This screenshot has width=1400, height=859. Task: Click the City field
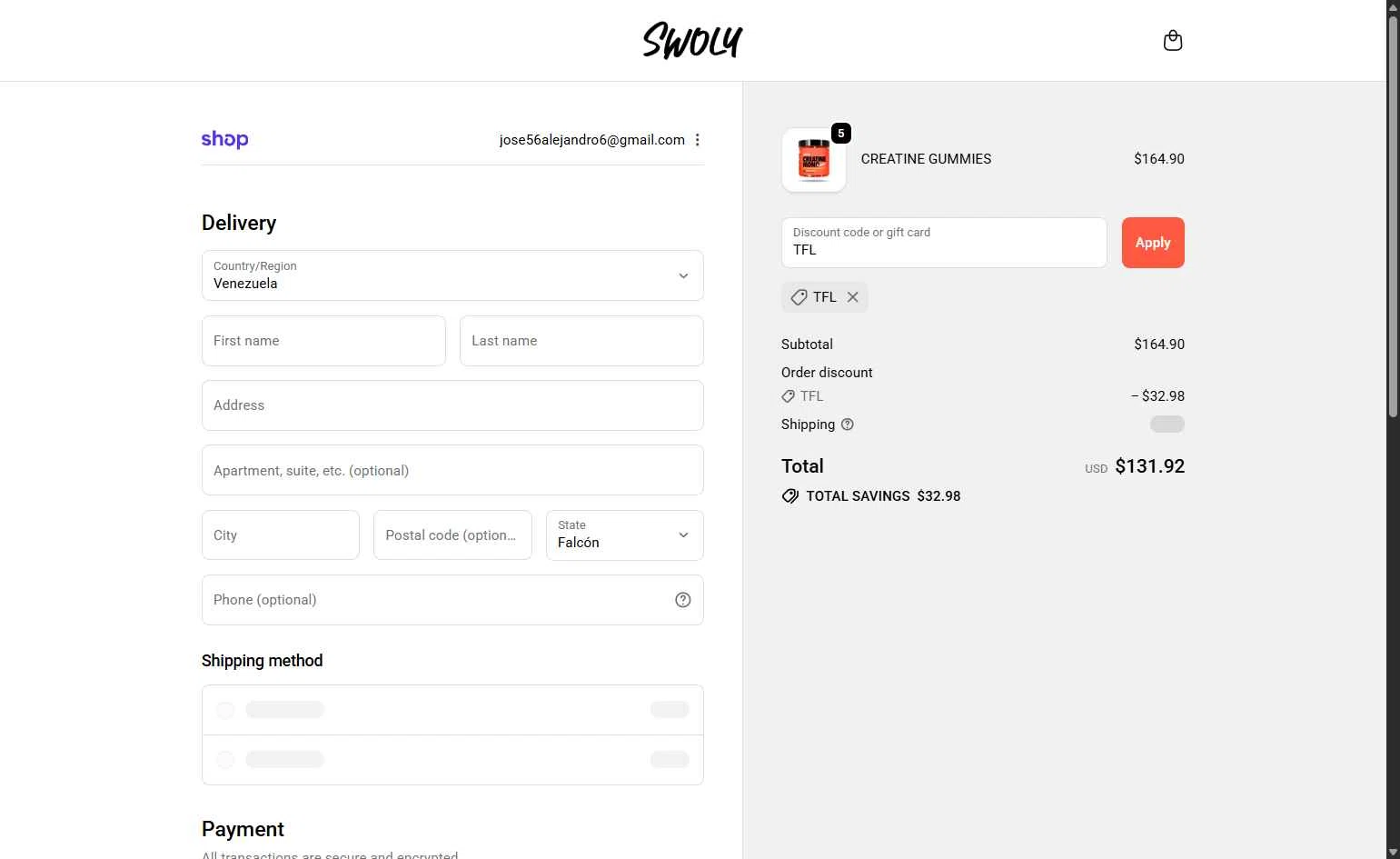tap(281, 535)
